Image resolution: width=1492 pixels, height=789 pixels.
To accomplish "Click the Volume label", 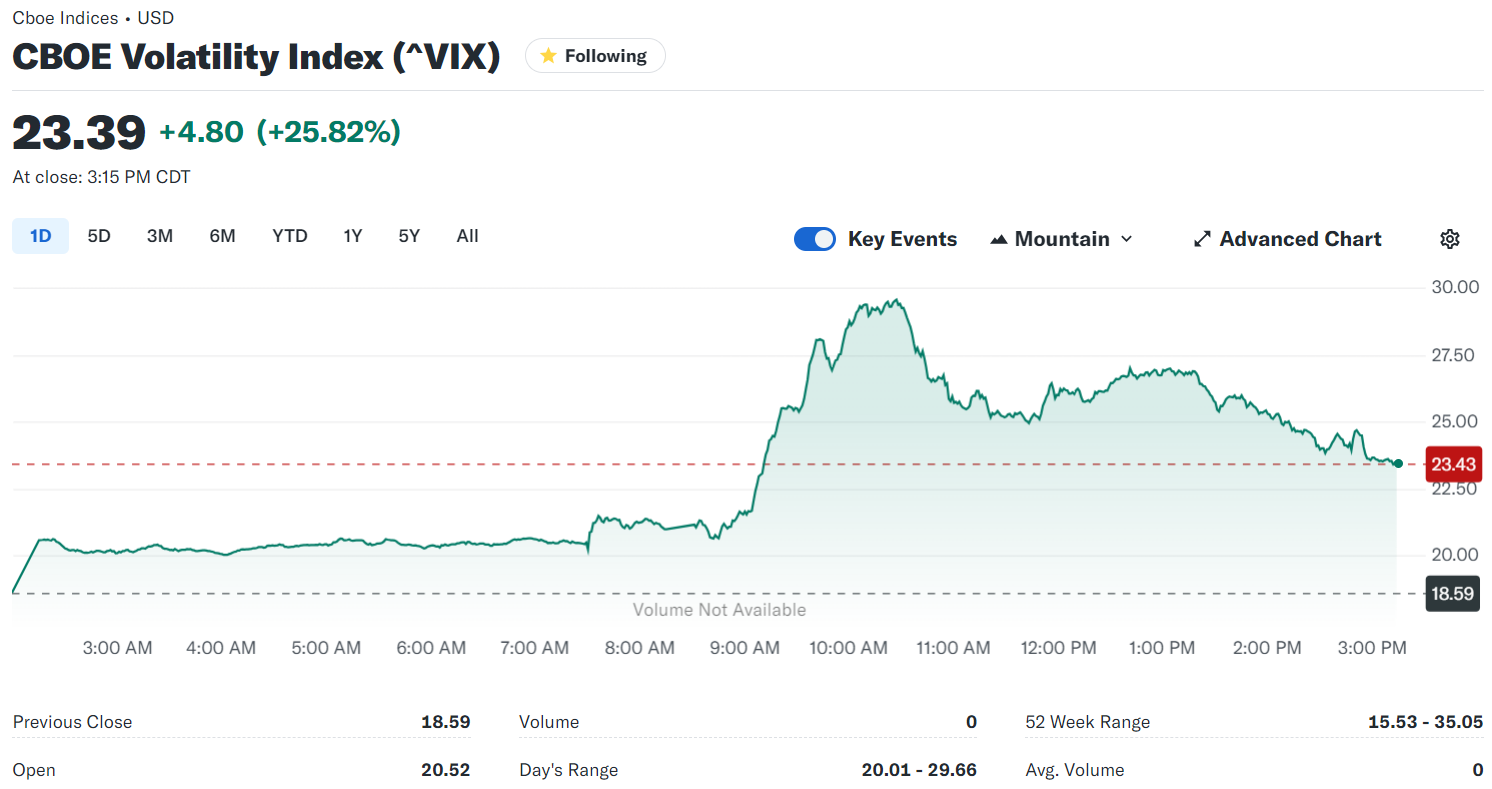I will point(549,722).
